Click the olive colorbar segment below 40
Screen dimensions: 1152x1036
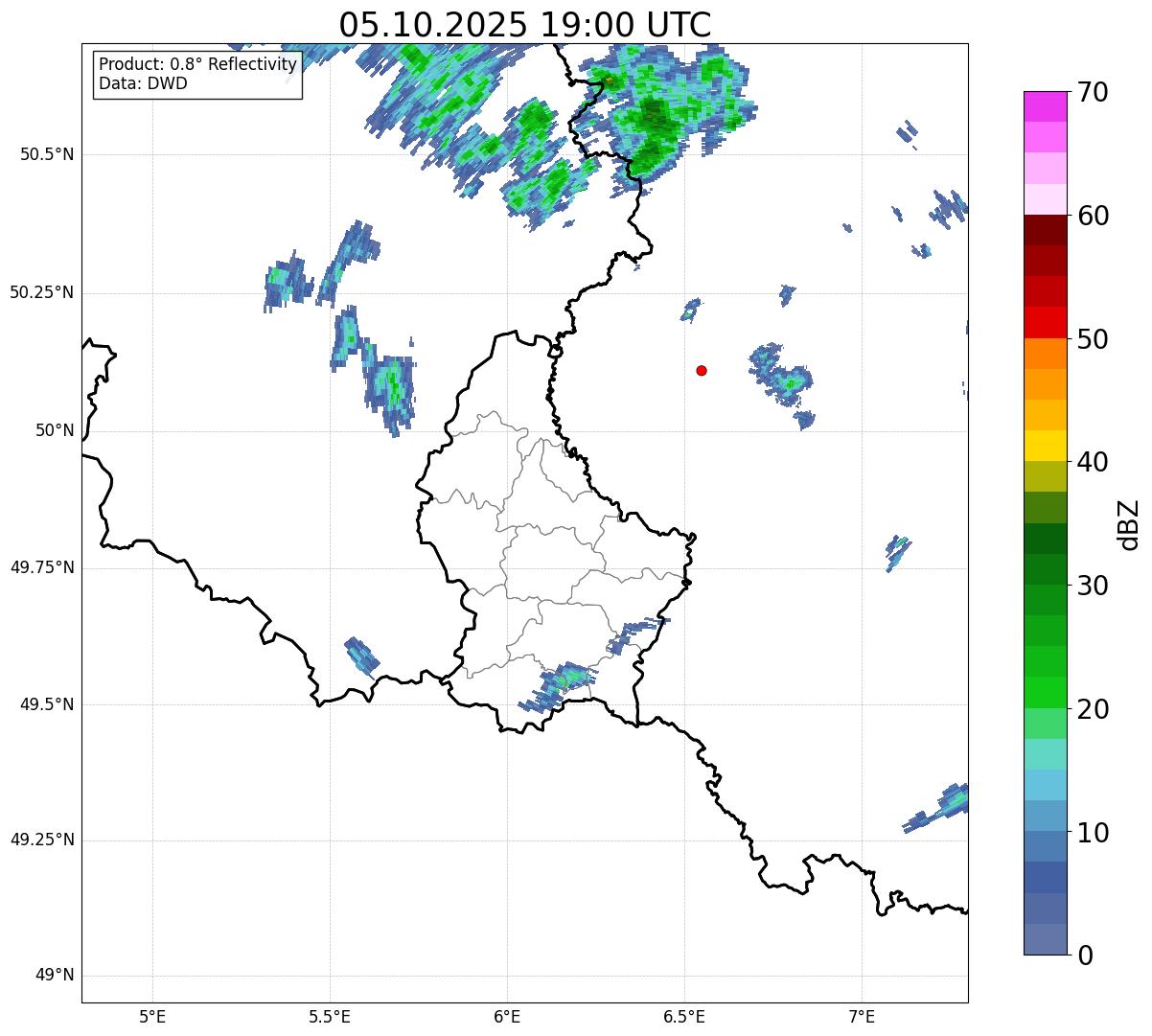pos(1046,476)
